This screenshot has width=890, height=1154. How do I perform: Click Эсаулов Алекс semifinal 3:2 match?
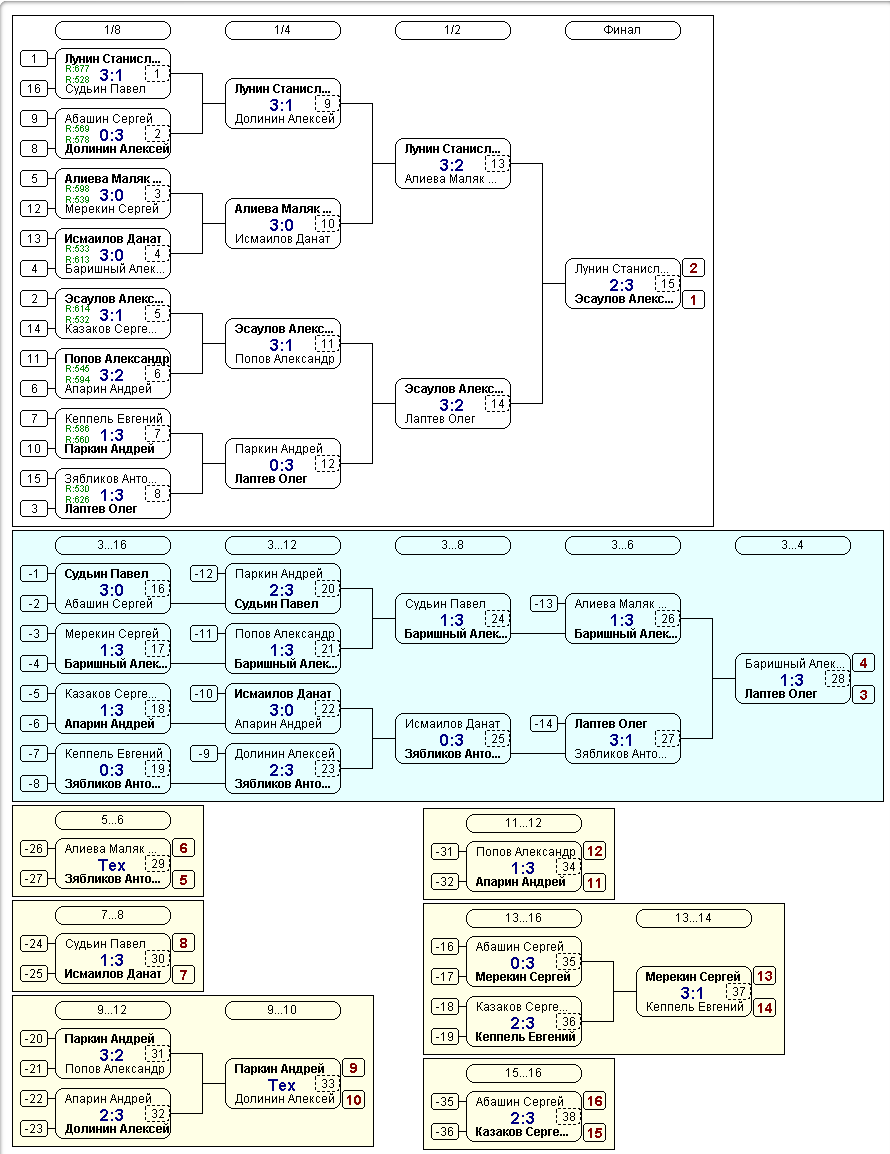(453, 403)
